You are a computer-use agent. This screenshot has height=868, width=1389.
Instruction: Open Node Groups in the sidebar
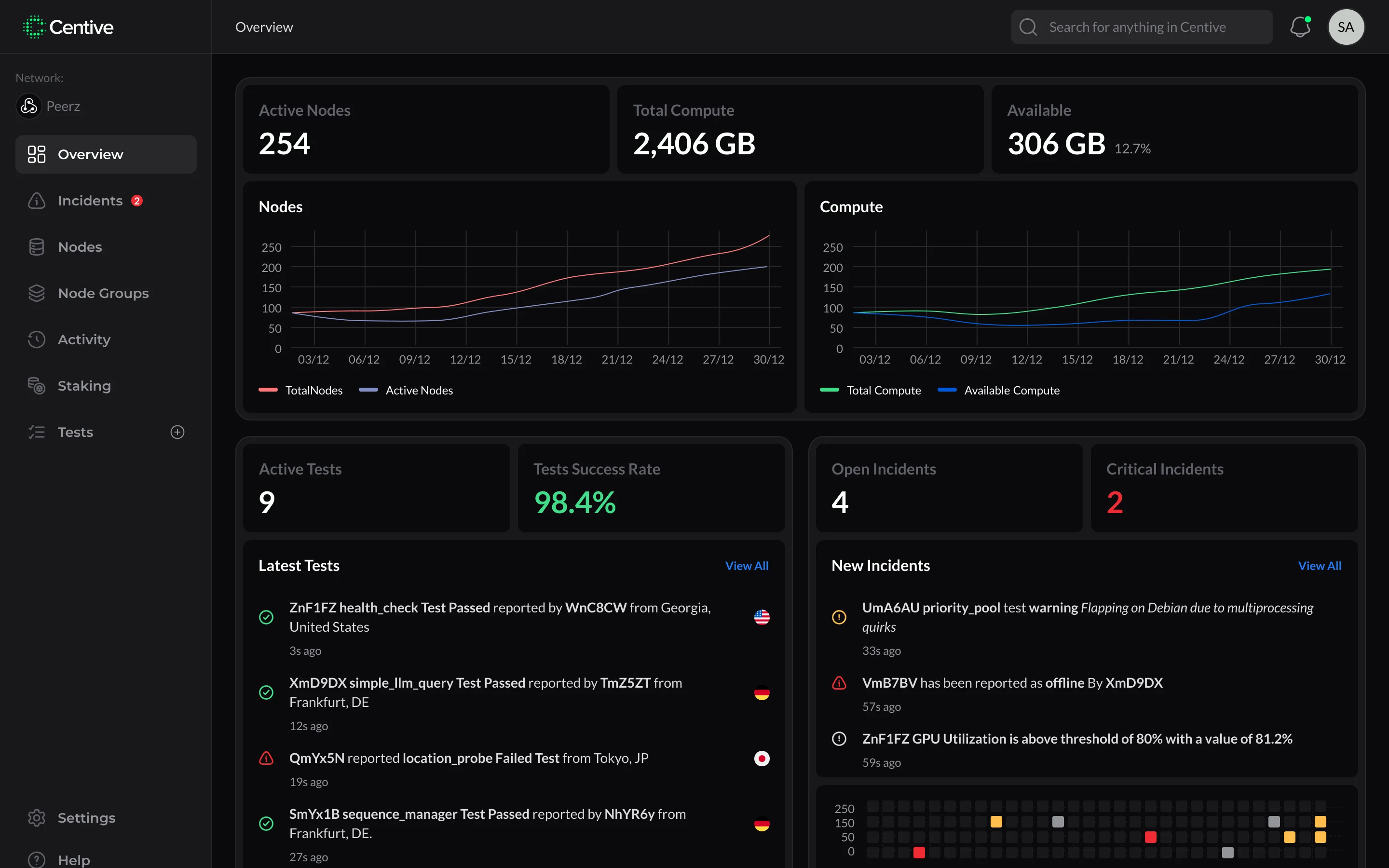click(106, 293)
